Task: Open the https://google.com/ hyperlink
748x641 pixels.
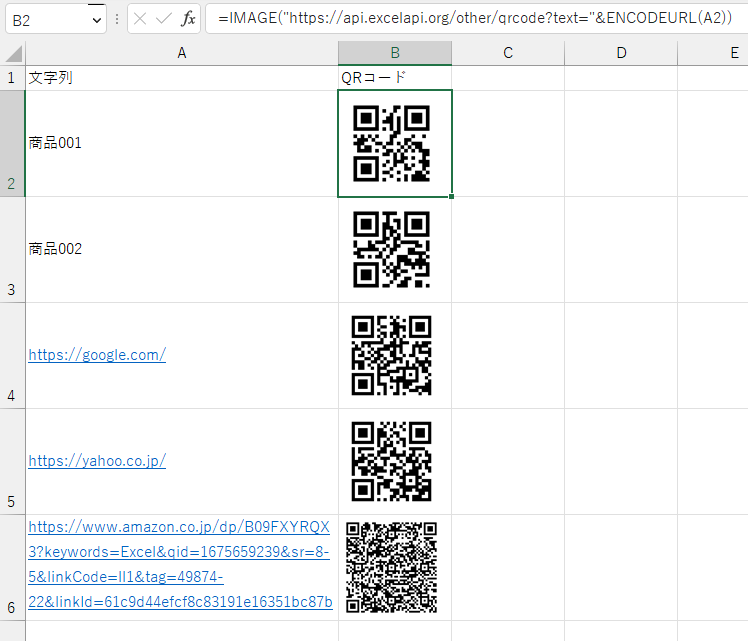Action: [x=97, y=355]
